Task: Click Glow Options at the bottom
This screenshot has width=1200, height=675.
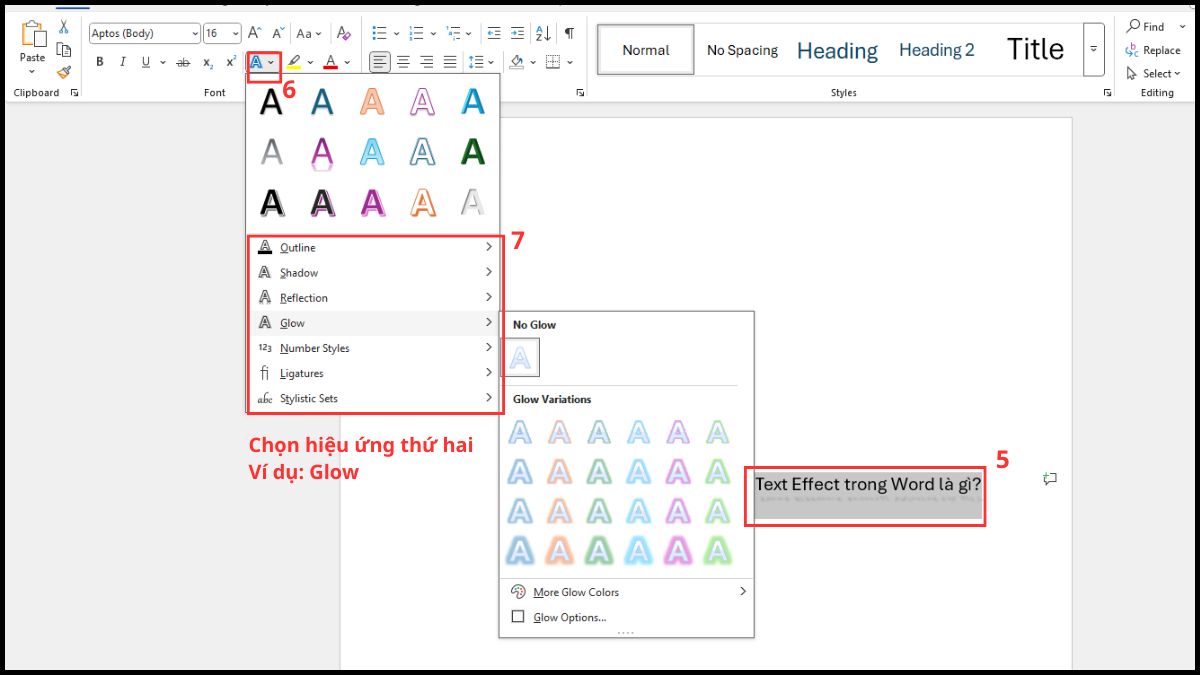Action: click(569, 617)
